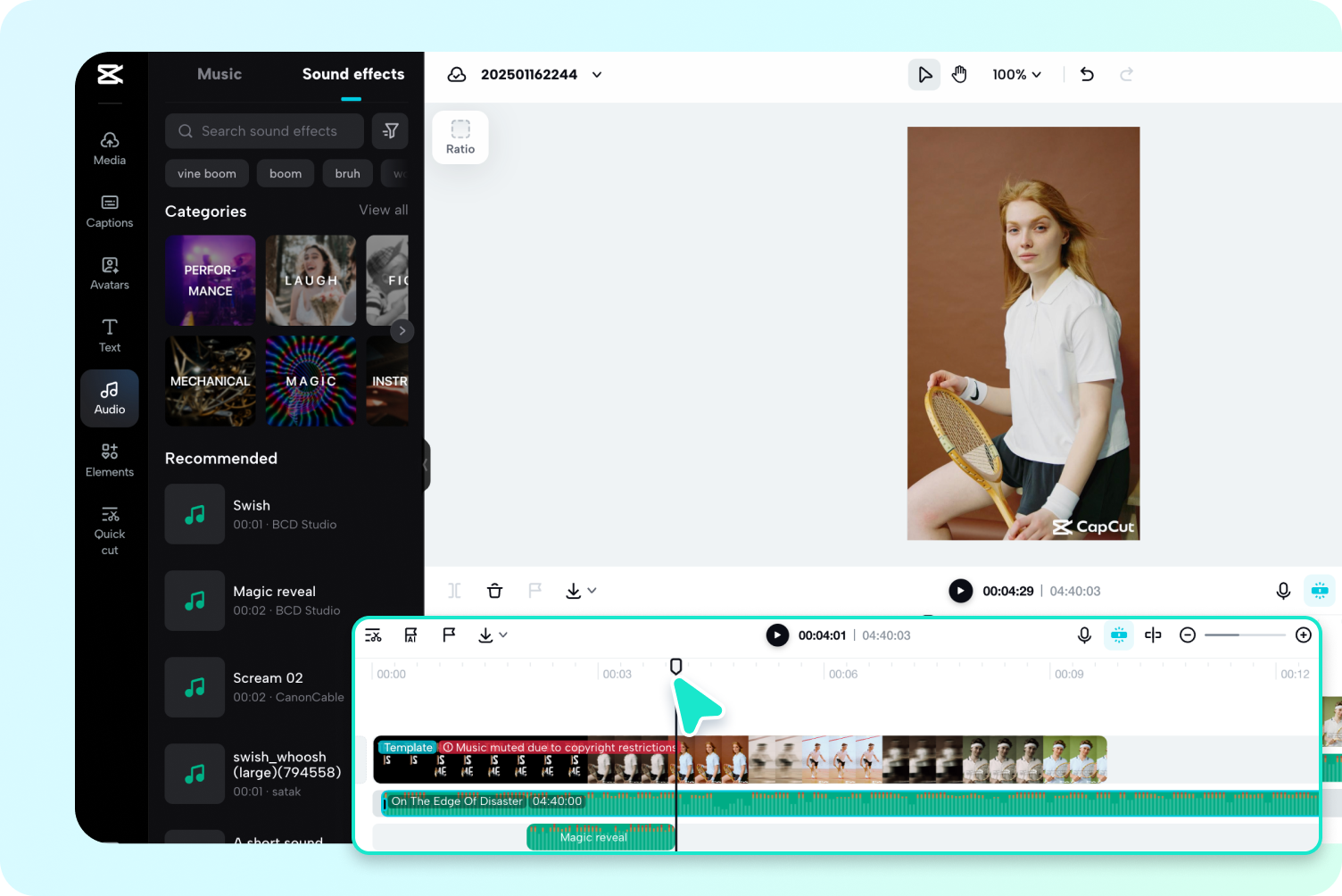The height and width of the screenshot is (896, 1342).
Task: Click the View all categories link
Action: (x=383, y=210)
